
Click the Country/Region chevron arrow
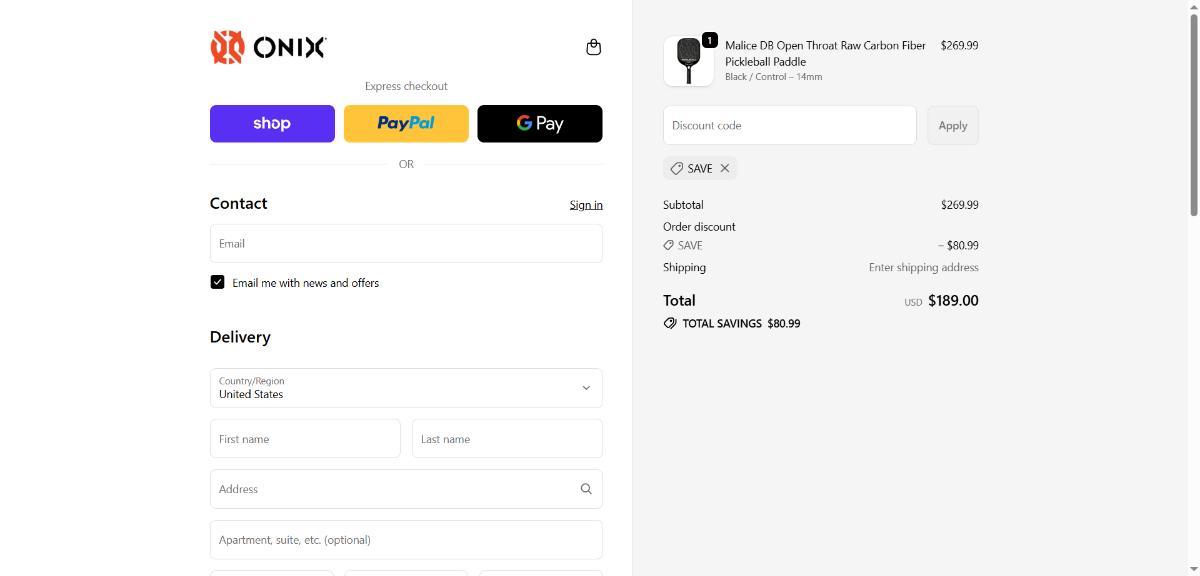pyautogui.click(x=586, y=388)
